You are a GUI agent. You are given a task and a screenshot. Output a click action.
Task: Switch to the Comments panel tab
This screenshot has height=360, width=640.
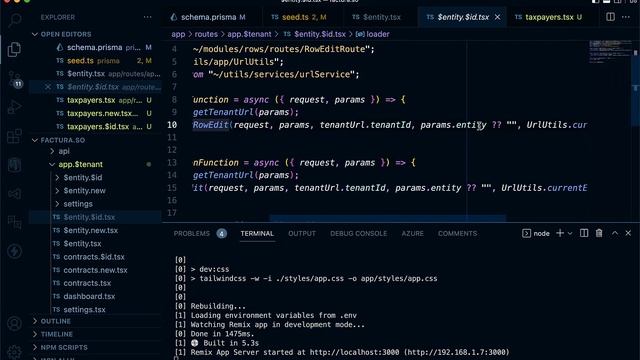coord(457,233)
